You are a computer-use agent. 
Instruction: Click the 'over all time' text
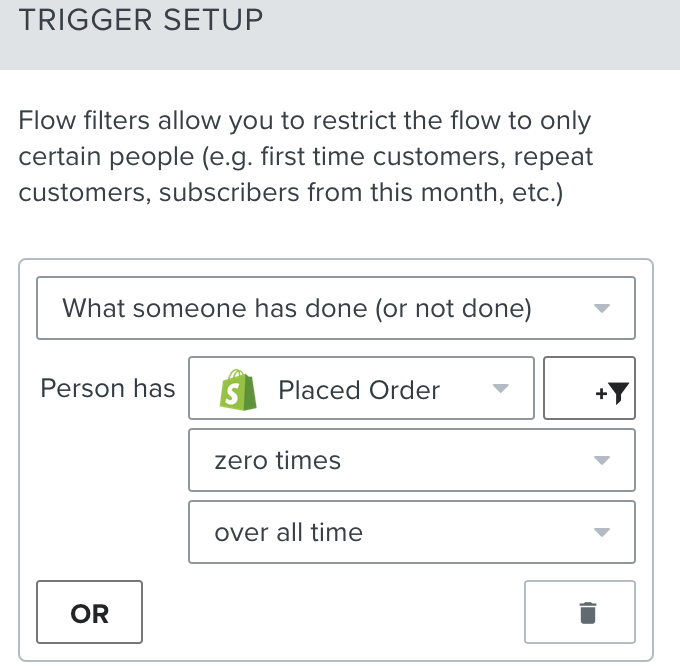288,533
